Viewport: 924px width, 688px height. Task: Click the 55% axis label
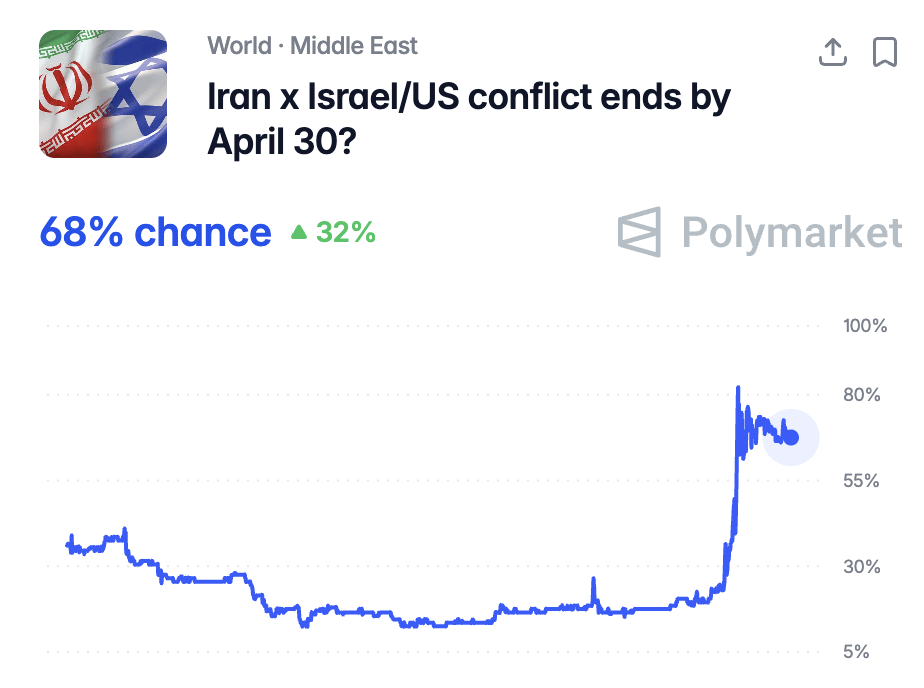(861, 481)
